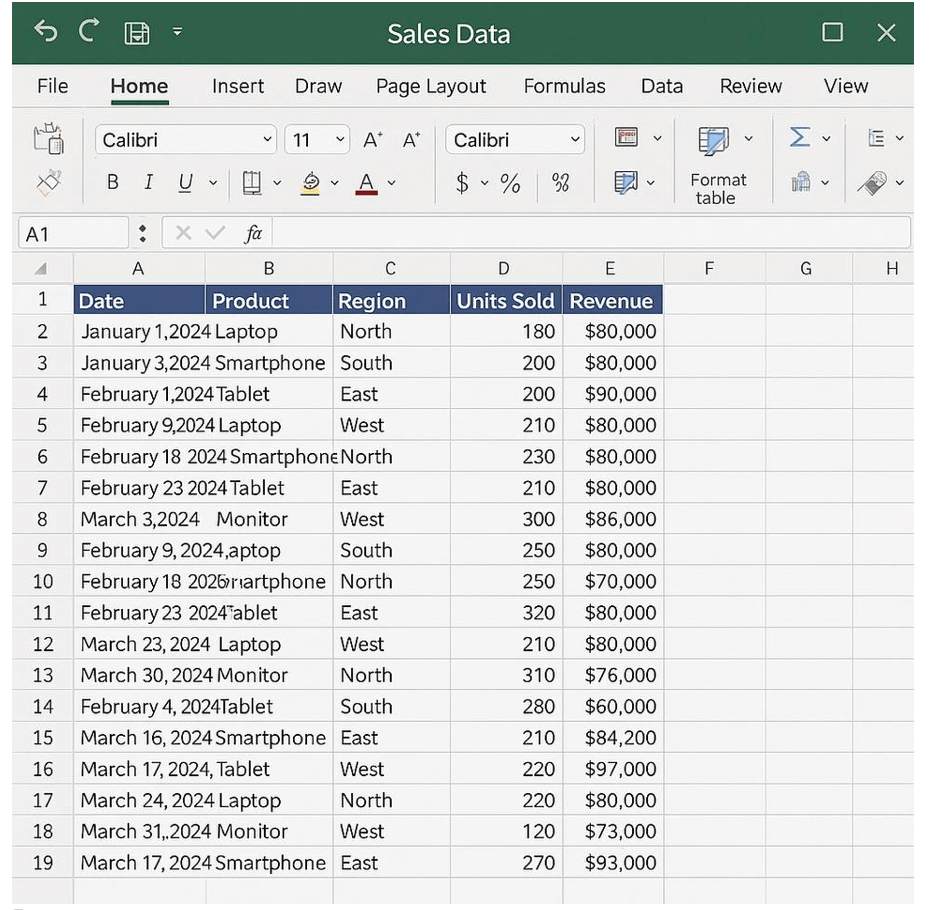Screen dimensions: 948x910
Task: Select the cell with January 1,2024
Action: click(139, 331)
